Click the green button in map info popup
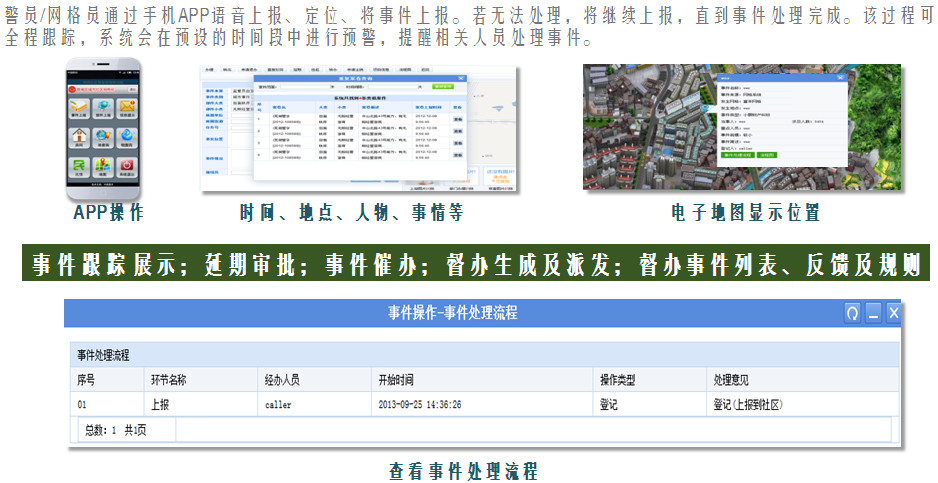 736,155
